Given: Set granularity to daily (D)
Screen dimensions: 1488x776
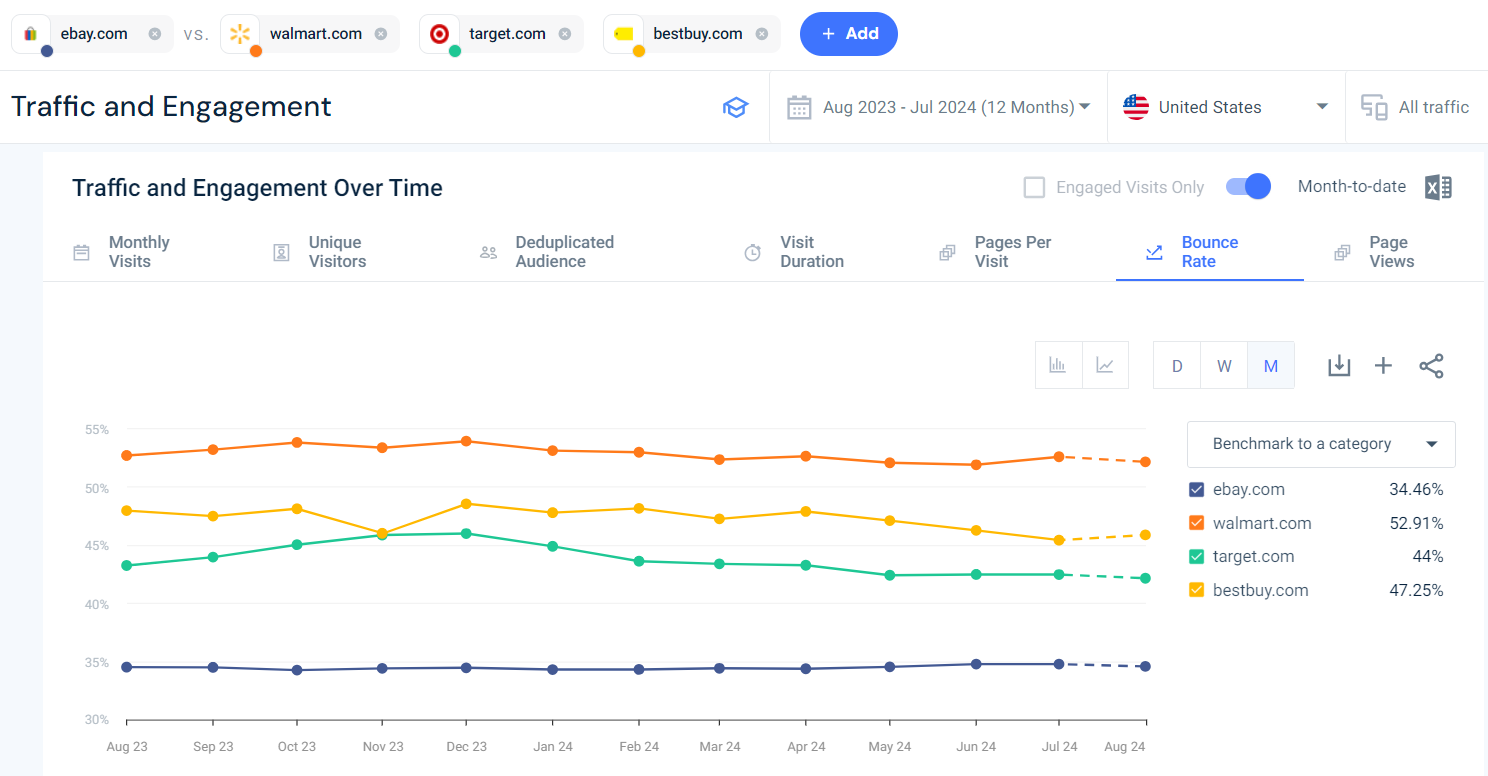Looking at the screenshot, I should pos(1177,366).
